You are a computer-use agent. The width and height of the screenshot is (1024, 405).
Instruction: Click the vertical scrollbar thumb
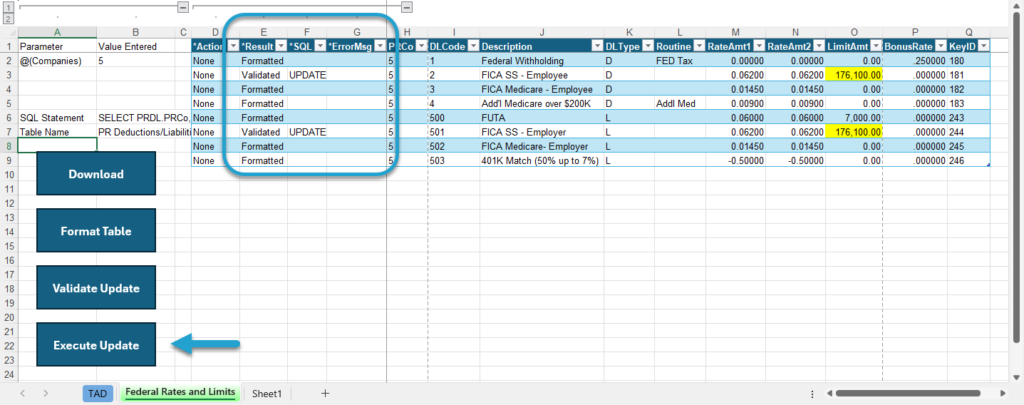click(x=1016, y=176)
